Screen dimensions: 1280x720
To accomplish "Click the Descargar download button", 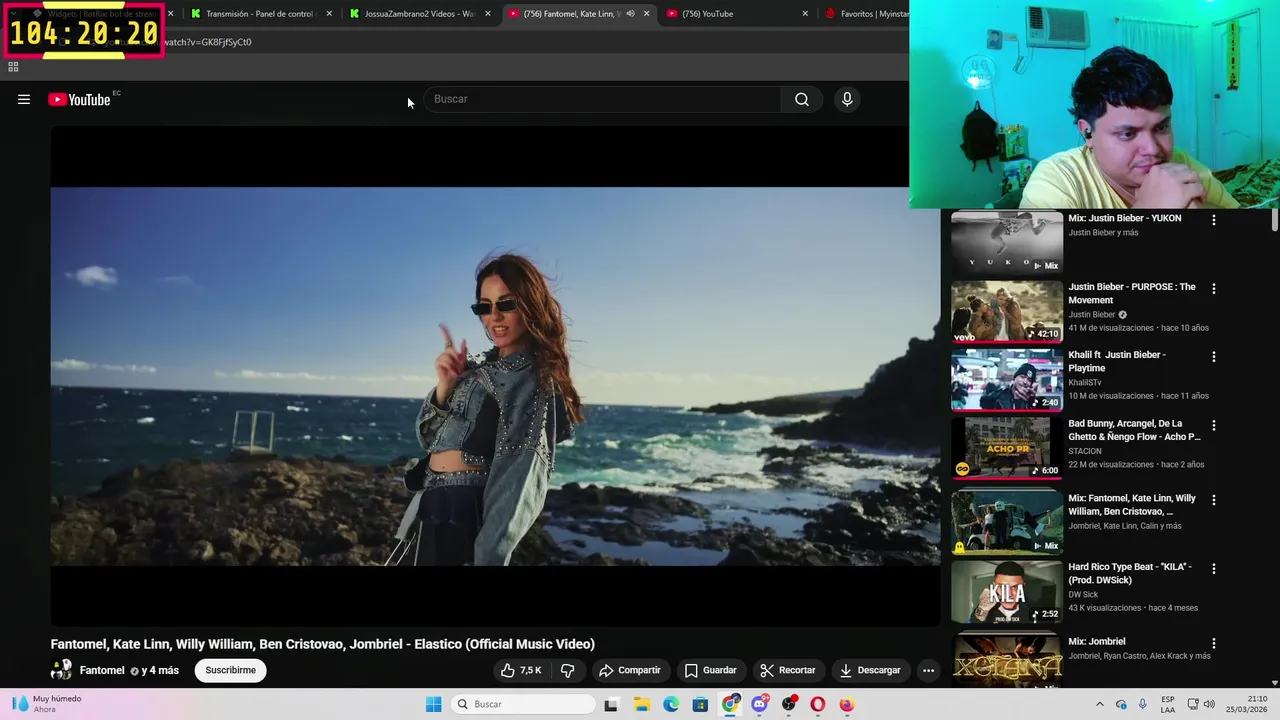I will pos(870,670).
